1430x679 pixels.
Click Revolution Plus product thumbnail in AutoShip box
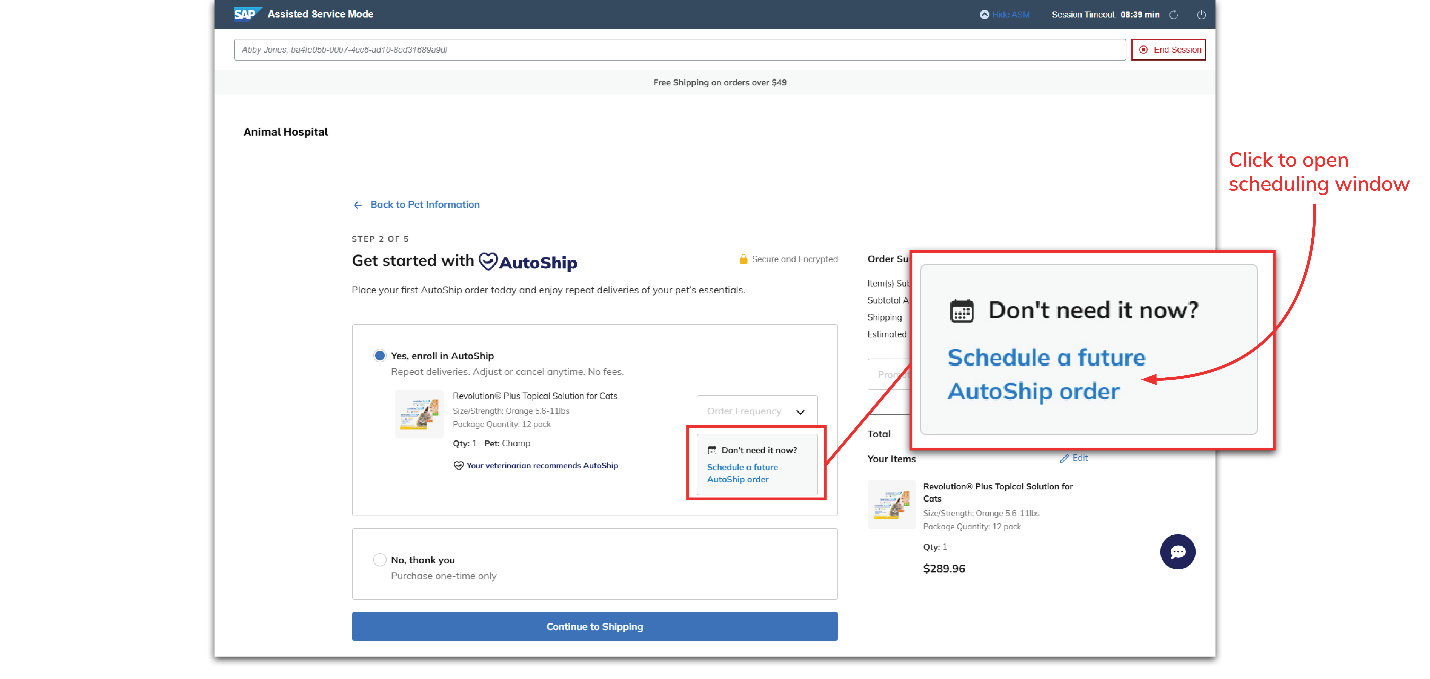point(420,414)
